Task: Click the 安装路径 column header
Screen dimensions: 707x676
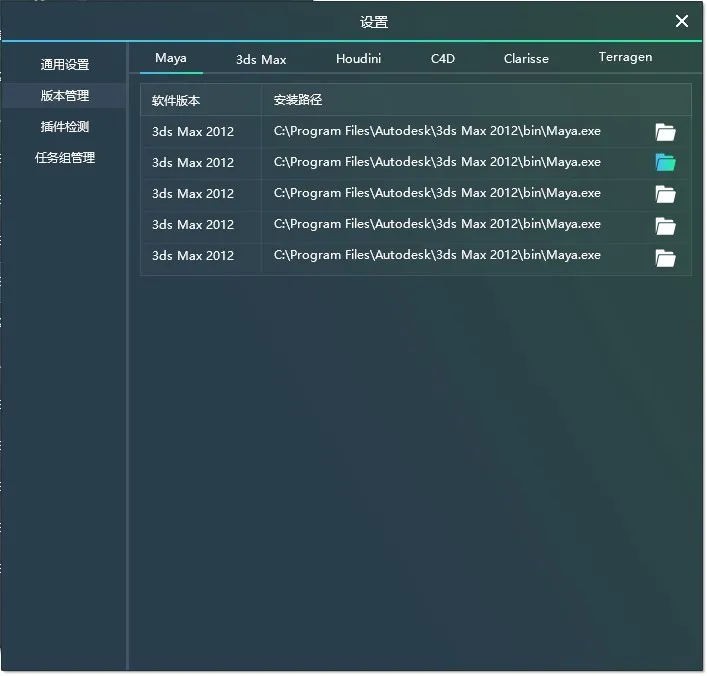Action: [298, 101]
